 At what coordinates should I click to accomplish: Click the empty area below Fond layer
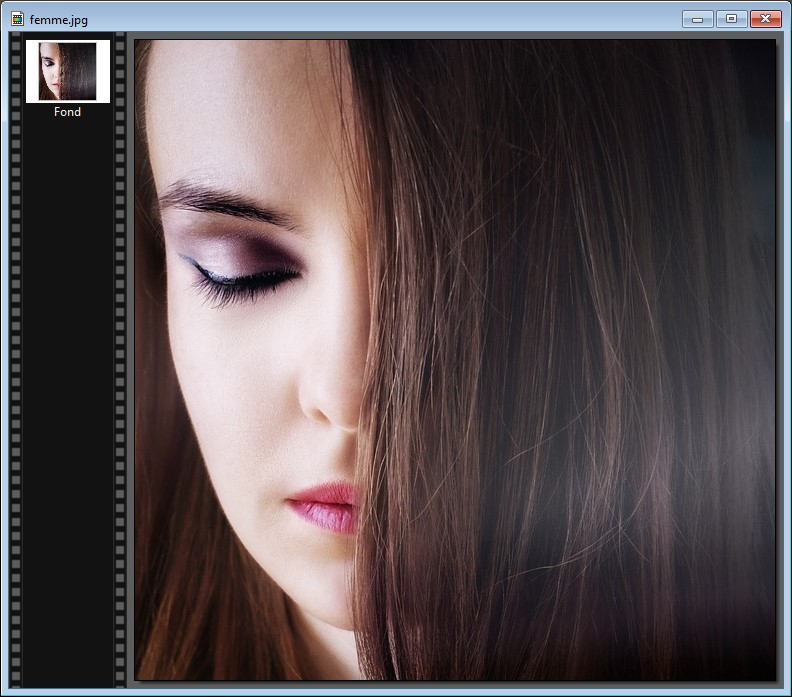[67, 400]
